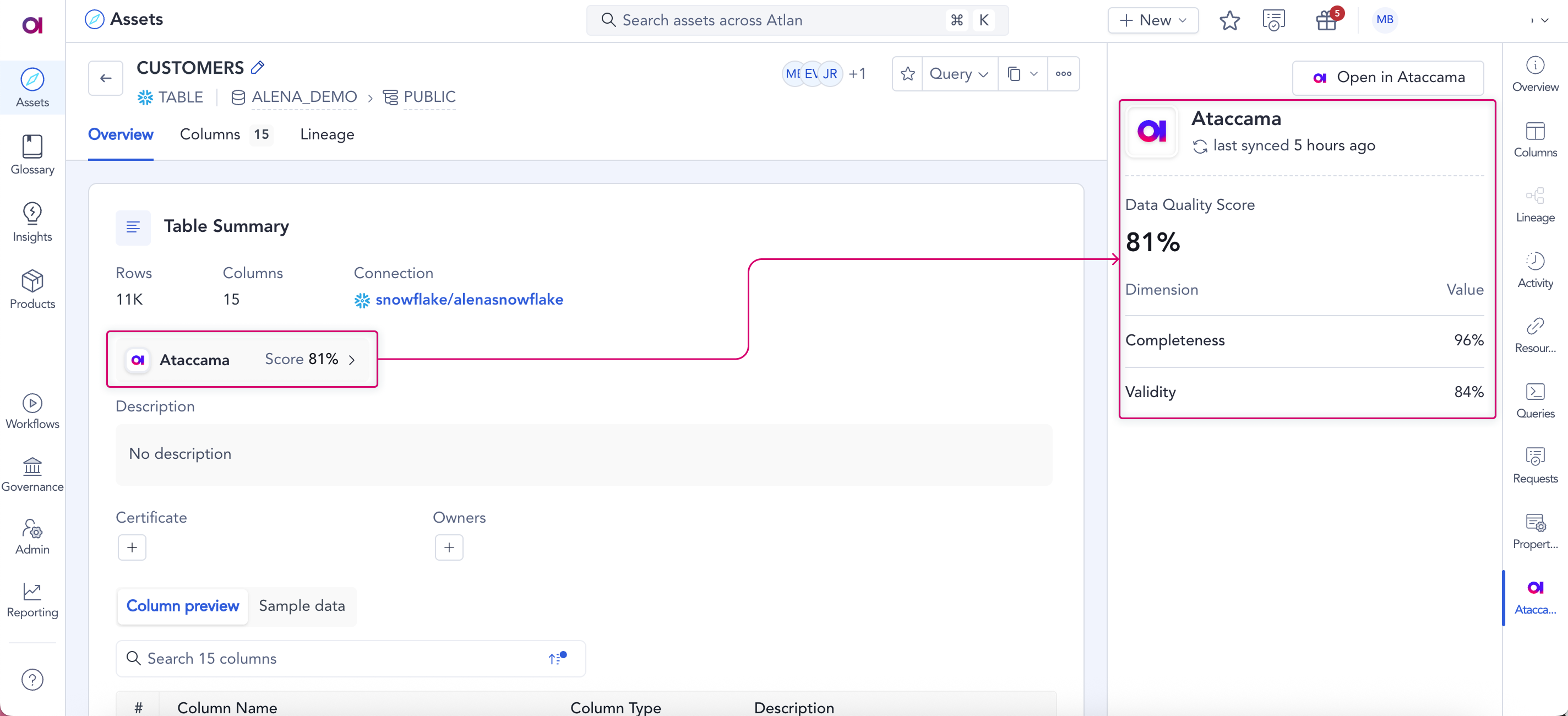Open Insights from the left sidebar

(x=32, y=222)
